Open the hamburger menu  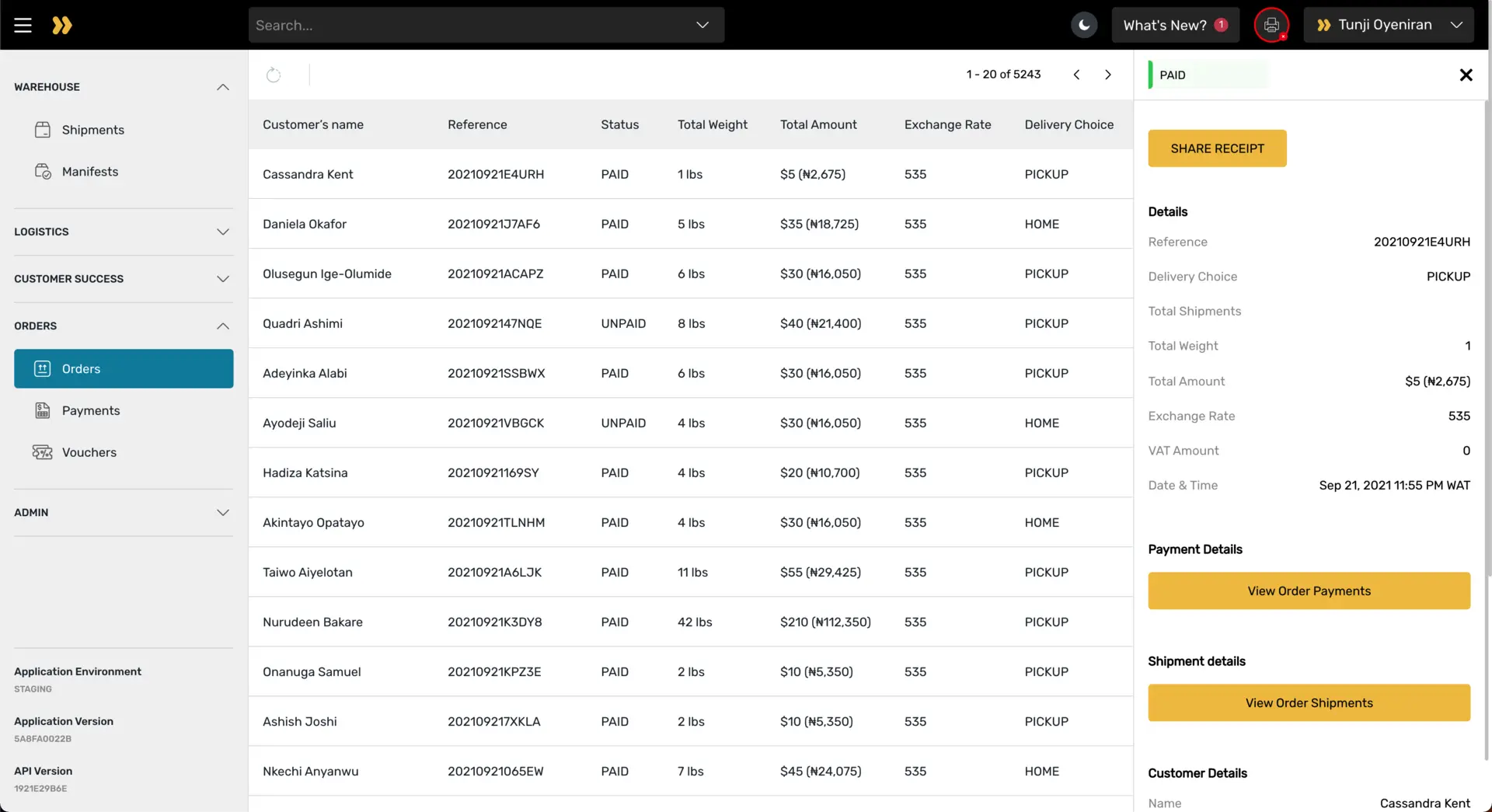click(x=23, y=25)
